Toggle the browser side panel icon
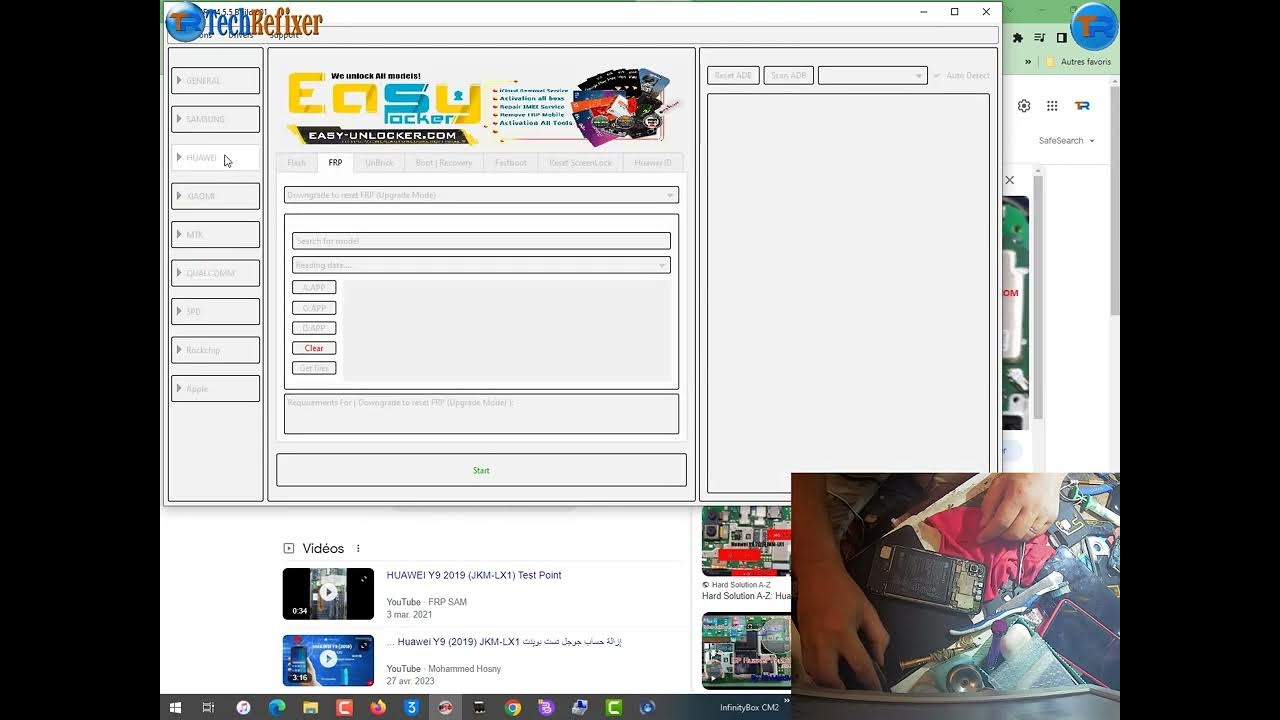1280x720 pixels. 1062,37
